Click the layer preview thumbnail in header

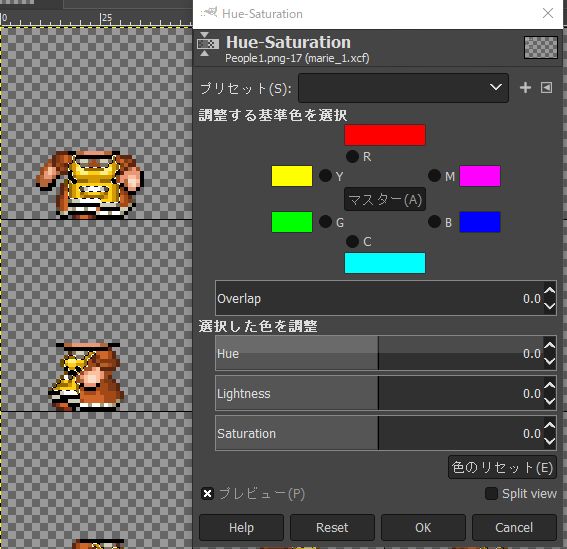tap(541, 47)
